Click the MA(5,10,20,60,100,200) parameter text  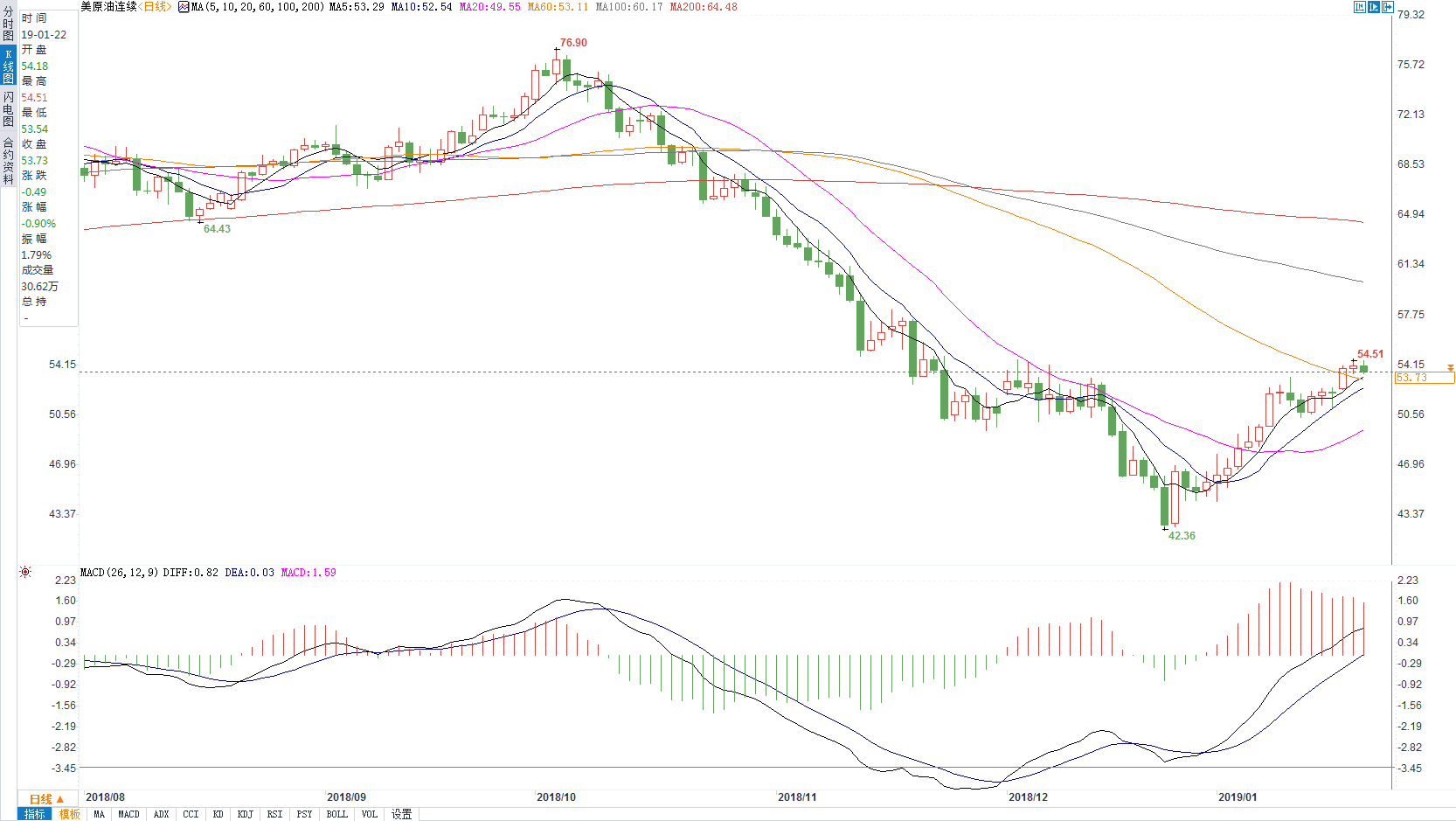tap(258, 7)
